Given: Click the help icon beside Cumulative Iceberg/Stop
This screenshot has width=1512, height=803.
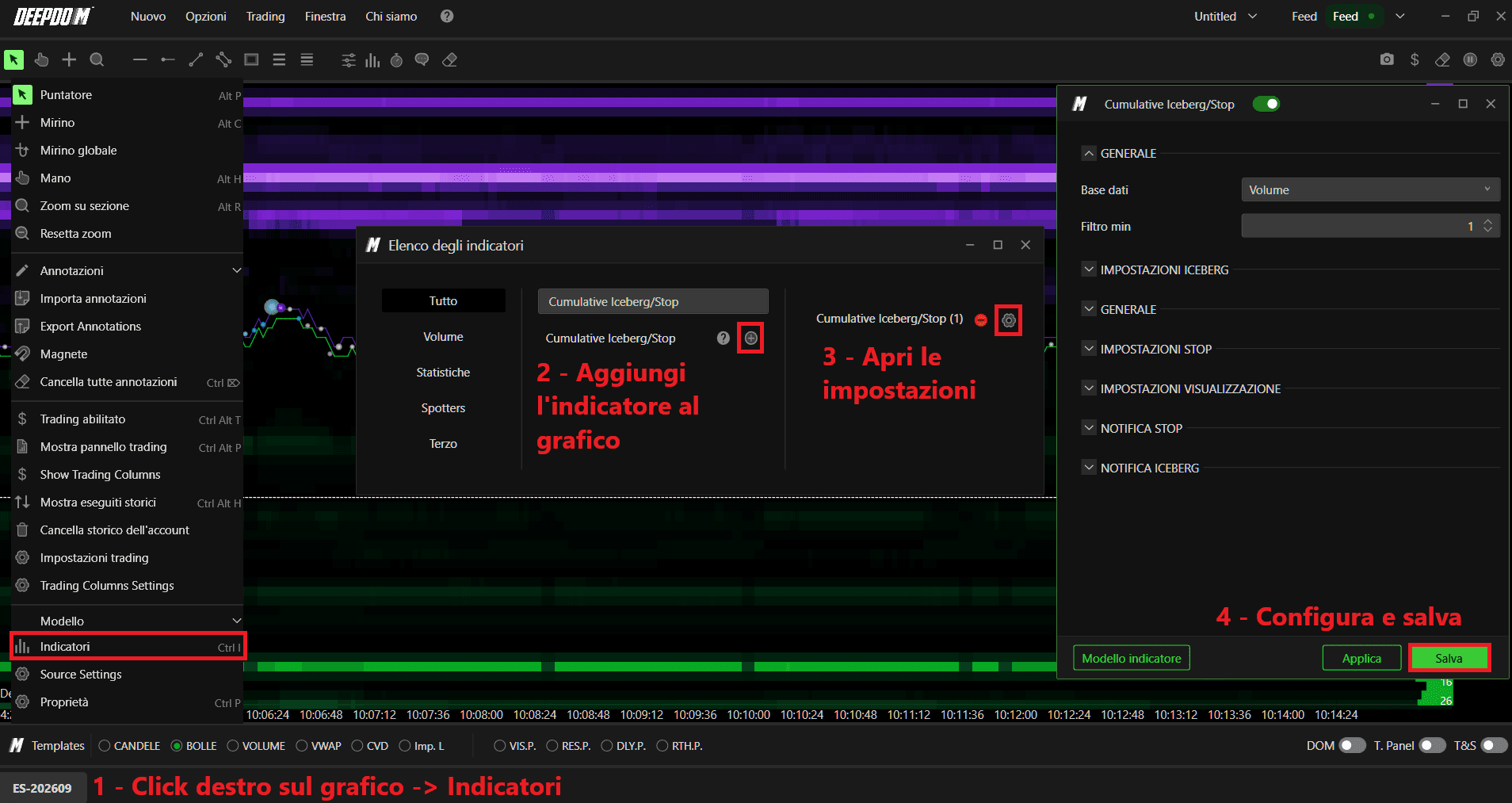Looking at the screenshot, I should pos(724,338).
